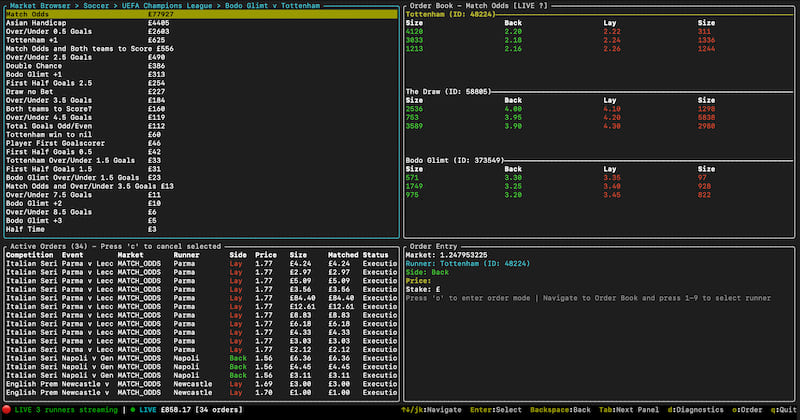Screen dimensions: 800x420
Task: Select the highlighted Match Odds £77927 market
Action: pyautogui.click(x=202, y=14)
